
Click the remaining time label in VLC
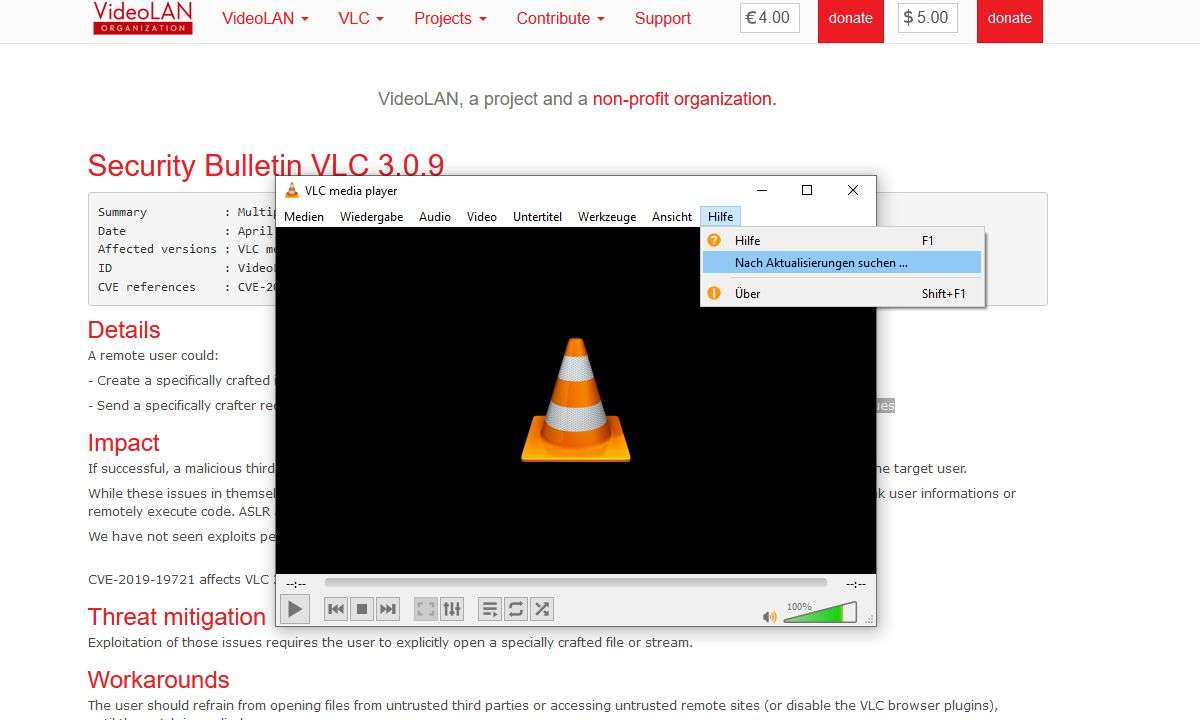[856, 584]
